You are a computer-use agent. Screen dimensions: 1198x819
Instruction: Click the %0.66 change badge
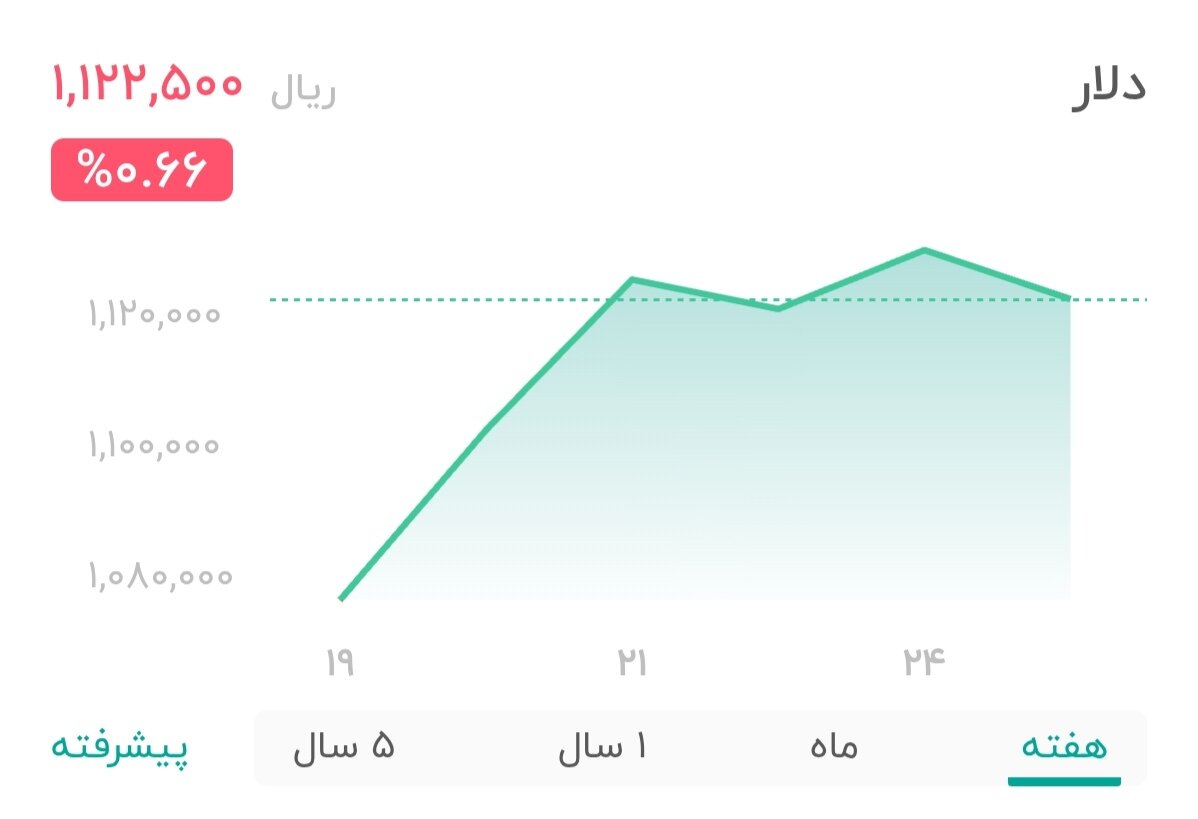[x=140, y=170]
